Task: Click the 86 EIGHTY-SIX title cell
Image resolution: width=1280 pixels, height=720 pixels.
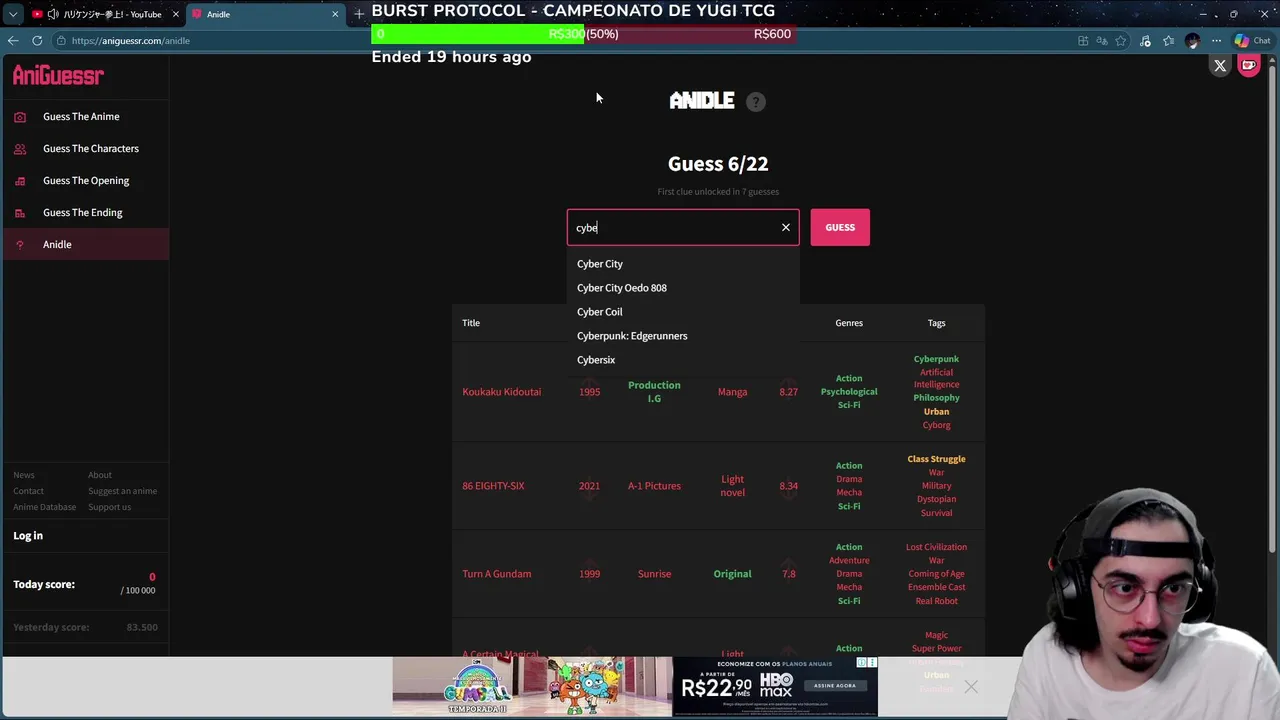Action: coord(493,486)
